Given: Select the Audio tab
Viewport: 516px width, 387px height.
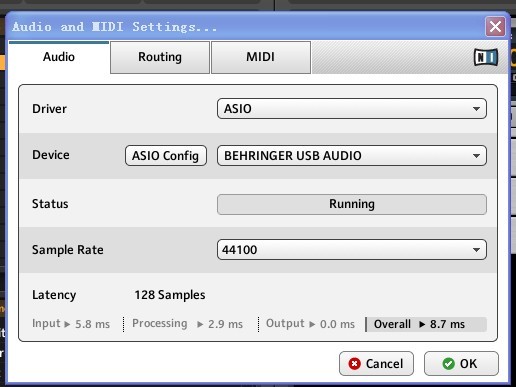Looking at the screenshot, I should click(59, 57).
